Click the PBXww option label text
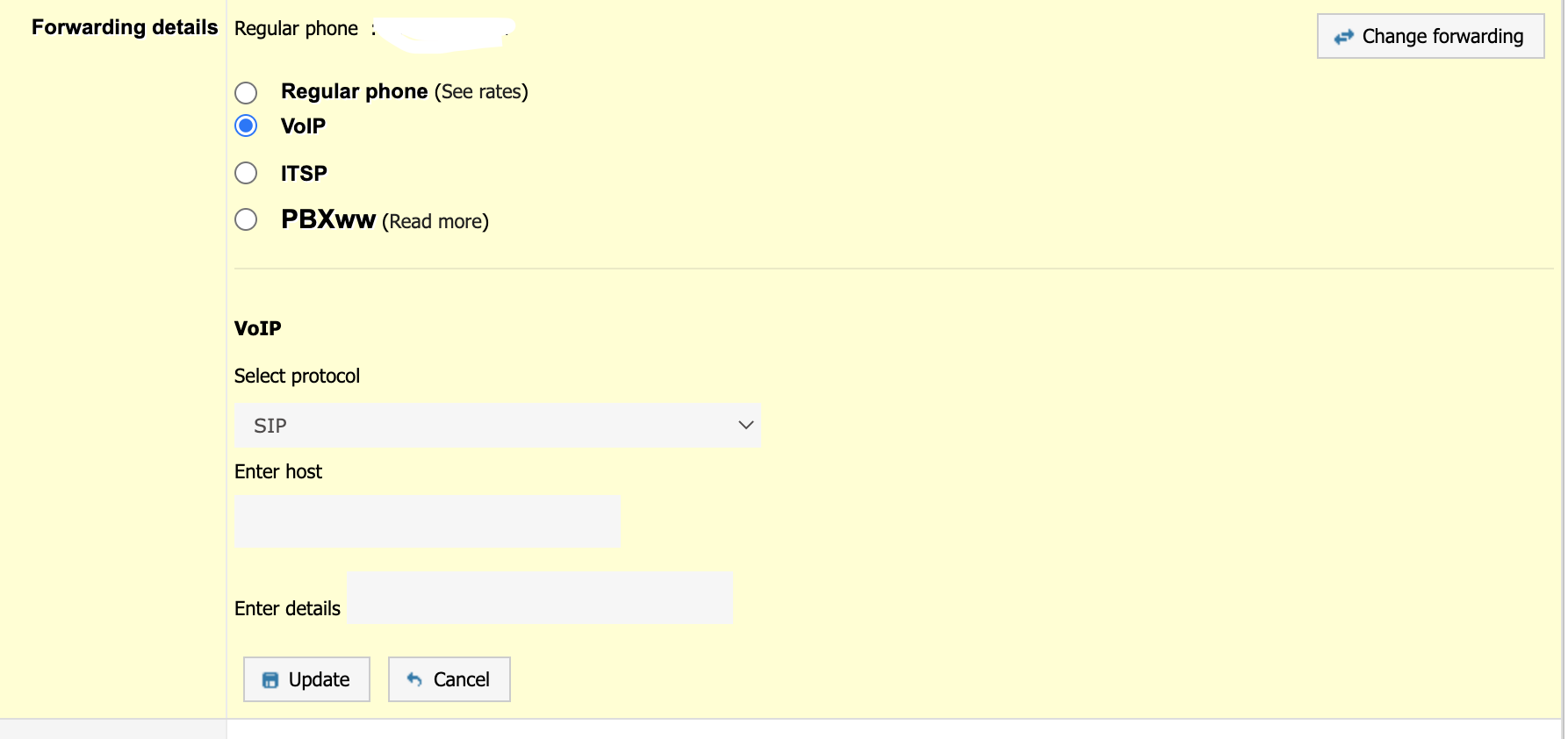The height and width of the screenshot is (739, 1568). tap(327, 219)
